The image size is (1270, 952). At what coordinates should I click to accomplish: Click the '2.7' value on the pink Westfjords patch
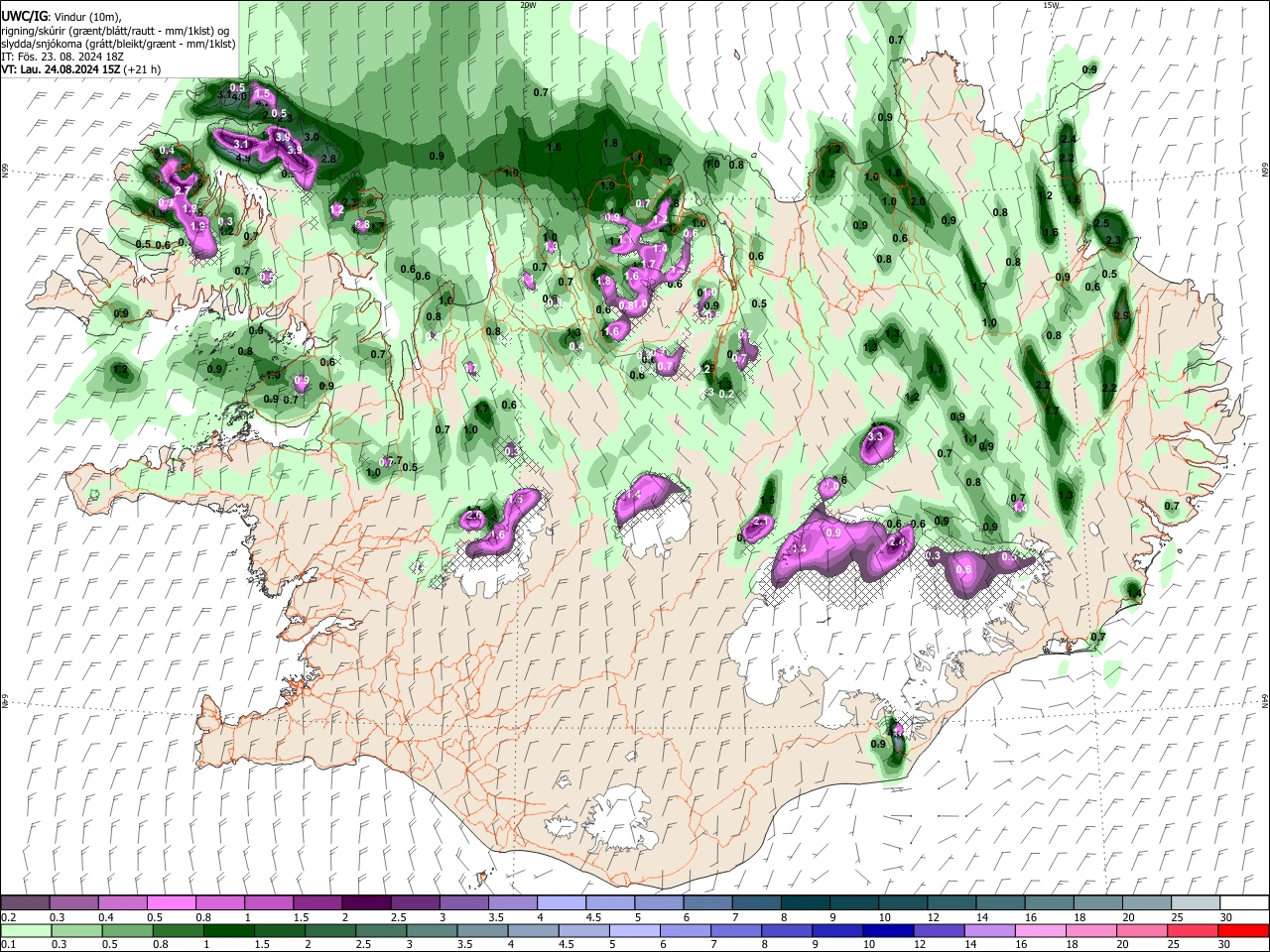182,189
